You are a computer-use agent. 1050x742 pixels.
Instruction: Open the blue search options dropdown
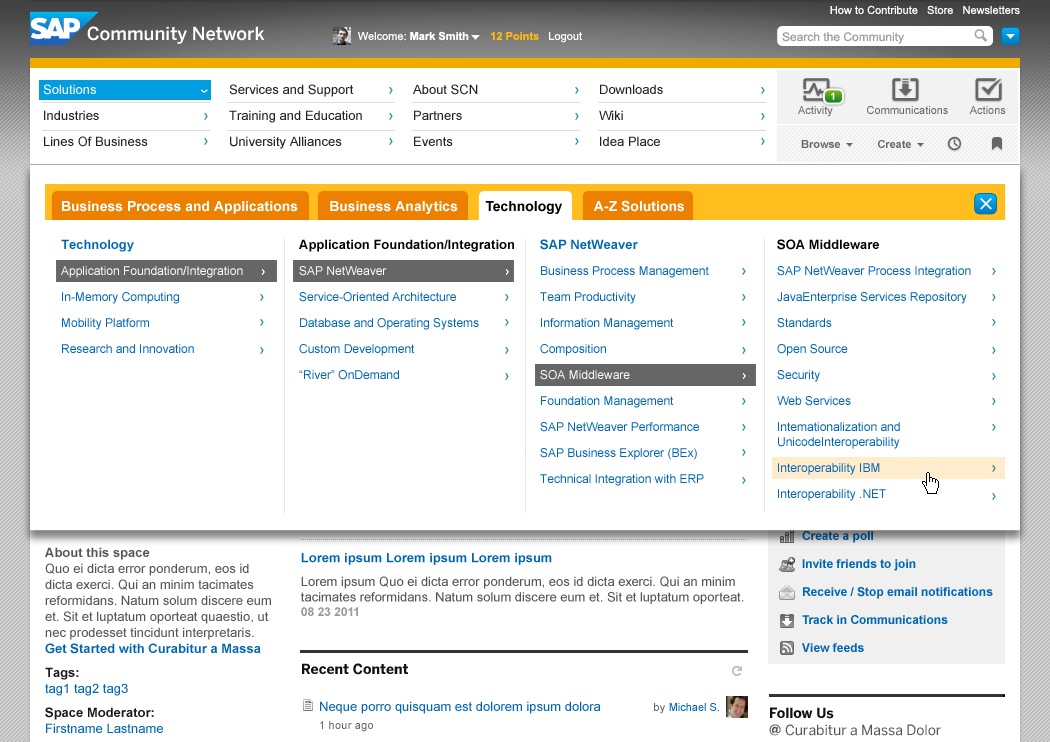[1010, 35]
